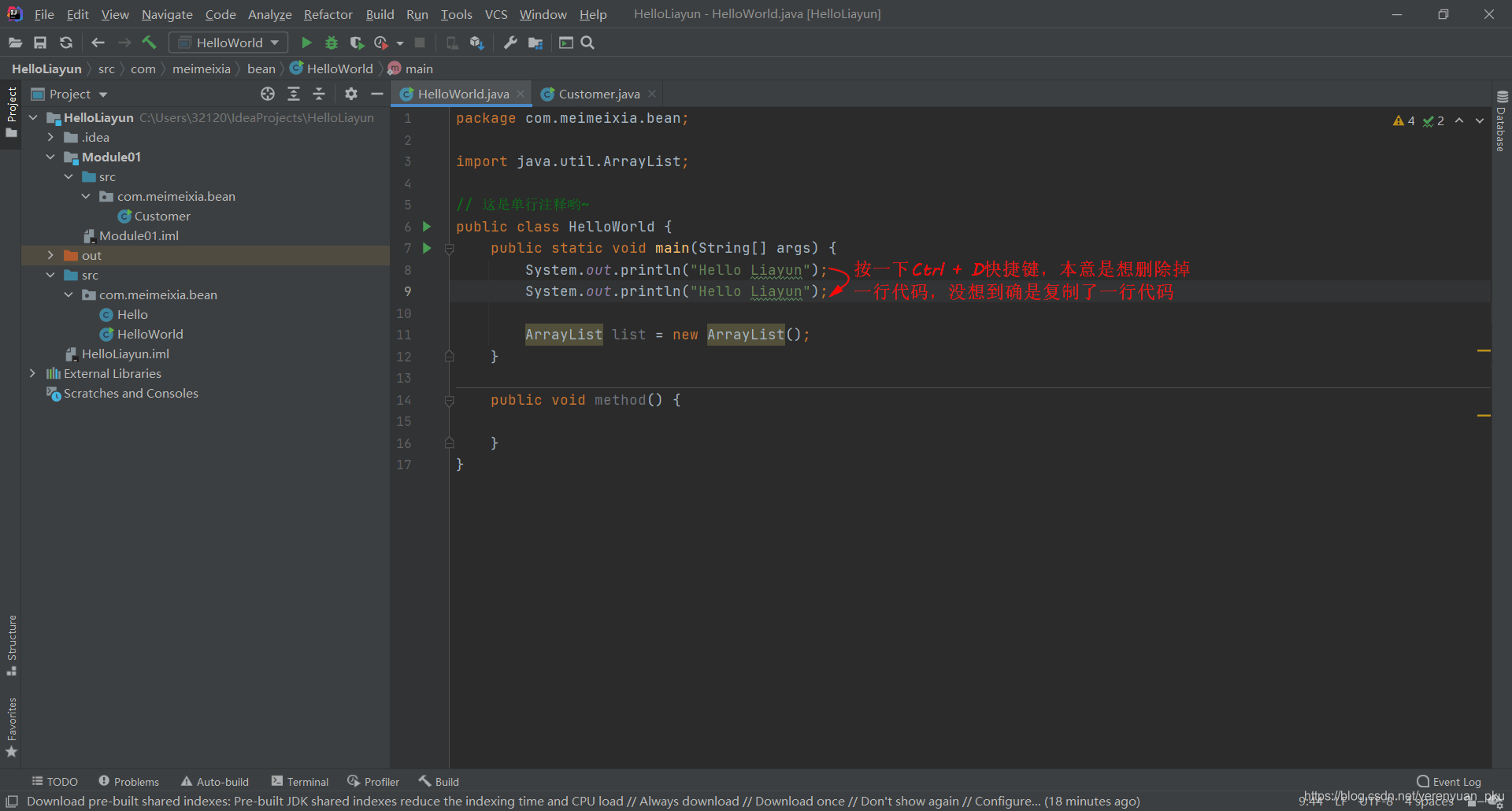Open the Project view selector dropdown
The width and height of the screenshot is (1512, 811).
coord(69,94)
